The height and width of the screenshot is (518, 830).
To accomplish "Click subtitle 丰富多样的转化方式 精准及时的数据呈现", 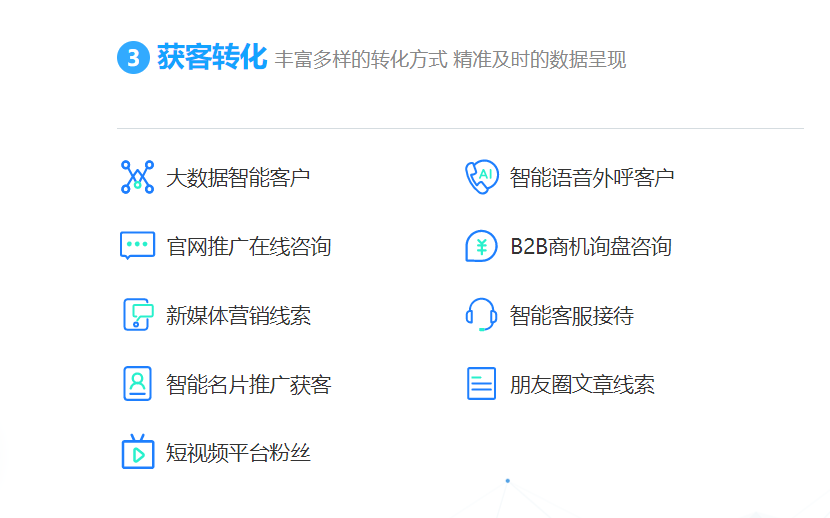I will pyautogui.click(x=450, y=59).
